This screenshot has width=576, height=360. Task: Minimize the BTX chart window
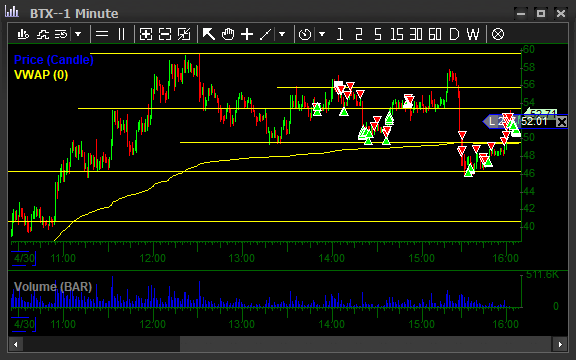(x=521, y=14)
